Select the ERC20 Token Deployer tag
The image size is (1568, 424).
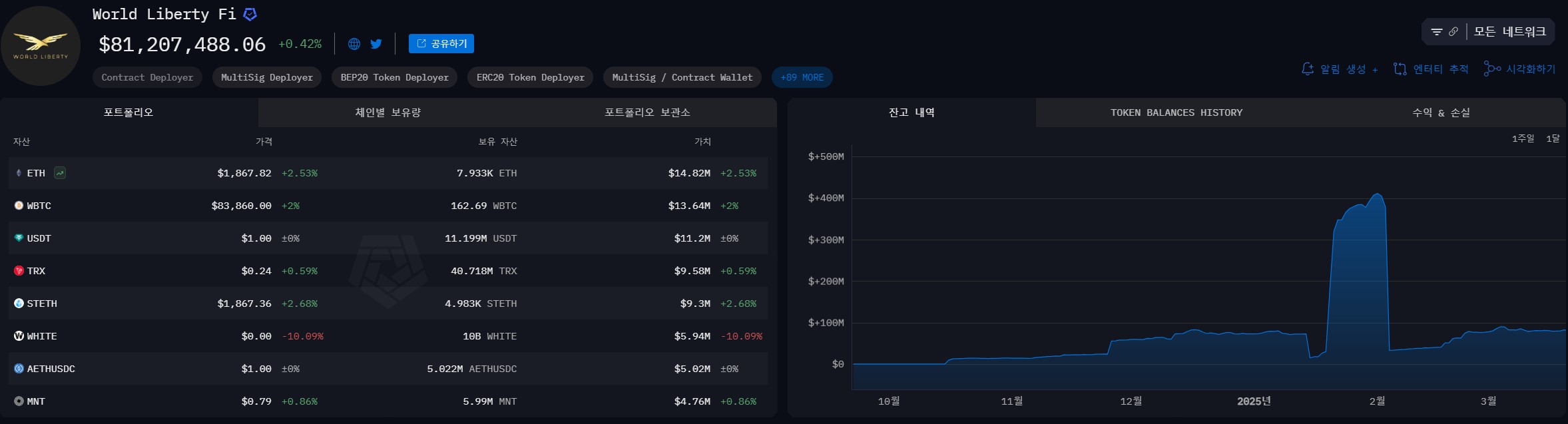530,77
